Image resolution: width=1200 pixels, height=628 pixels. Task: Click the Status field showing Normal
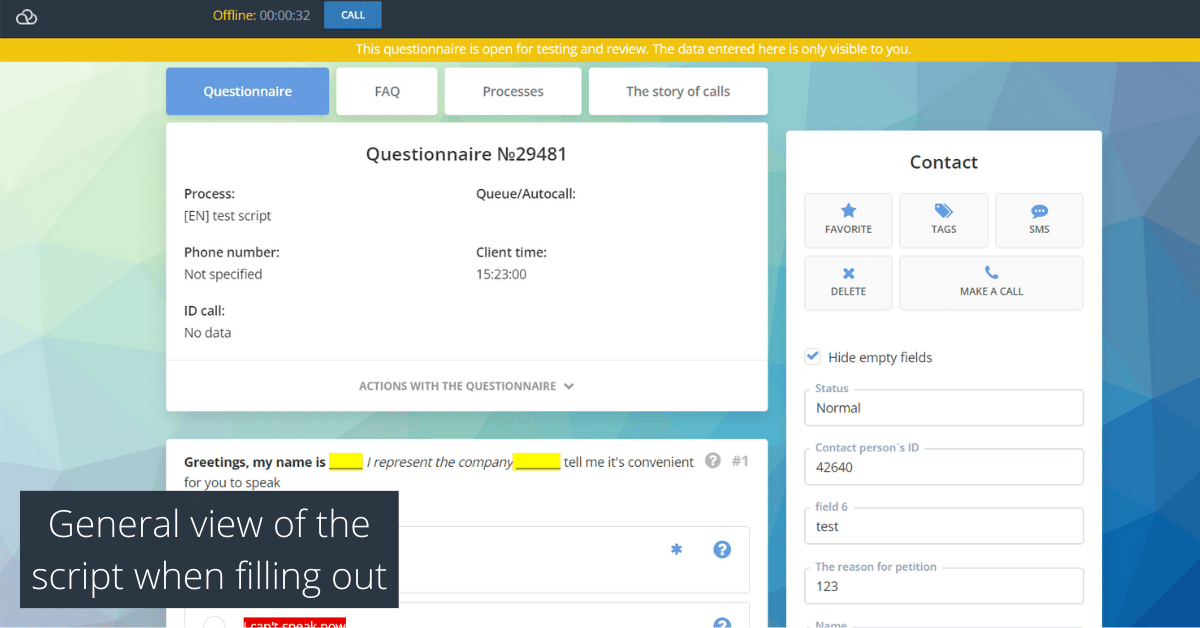coord(944,407)
